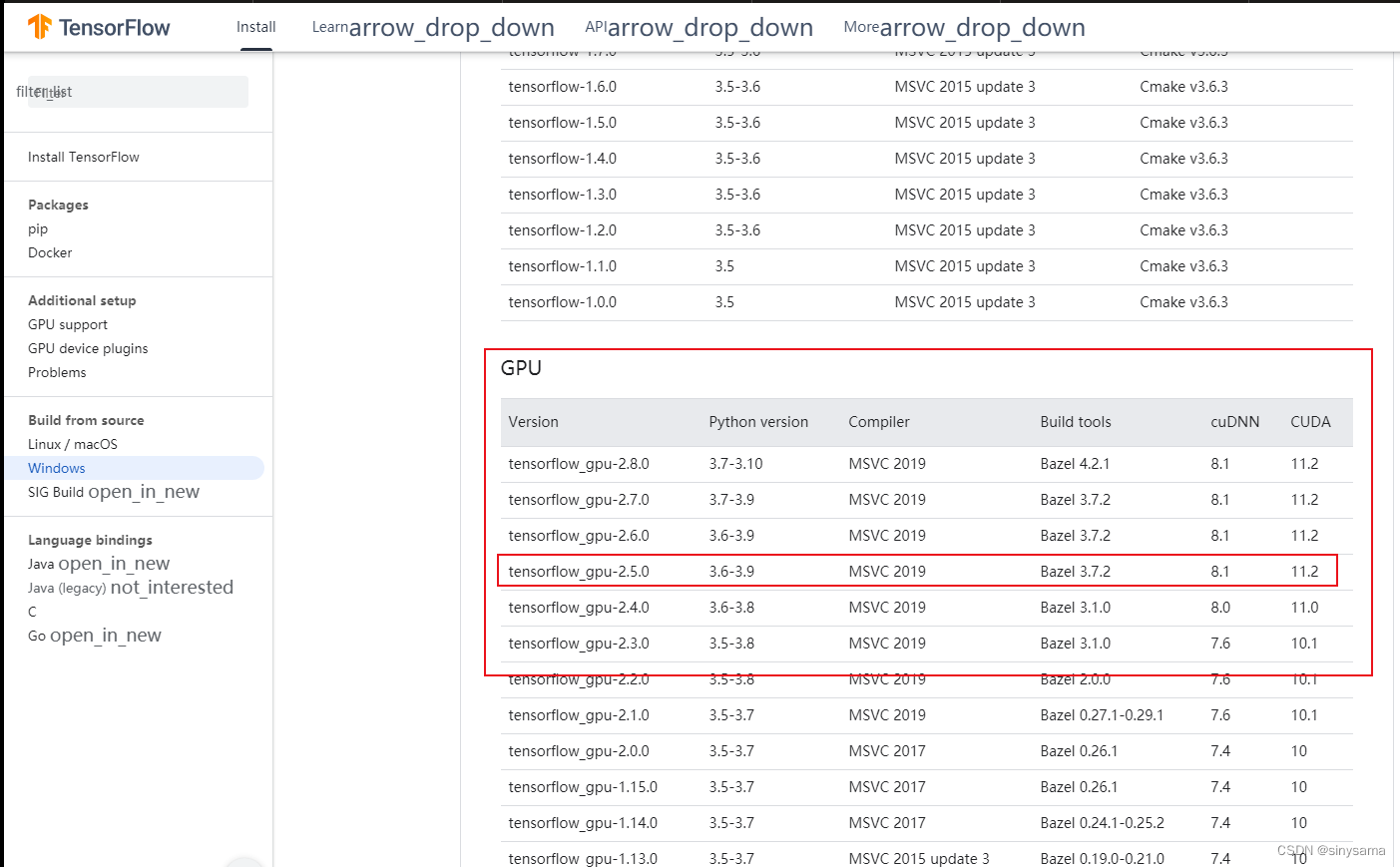
Task: Select the tensorflow_gpu-2.5.0 cell
Action: tap(579, 572)
